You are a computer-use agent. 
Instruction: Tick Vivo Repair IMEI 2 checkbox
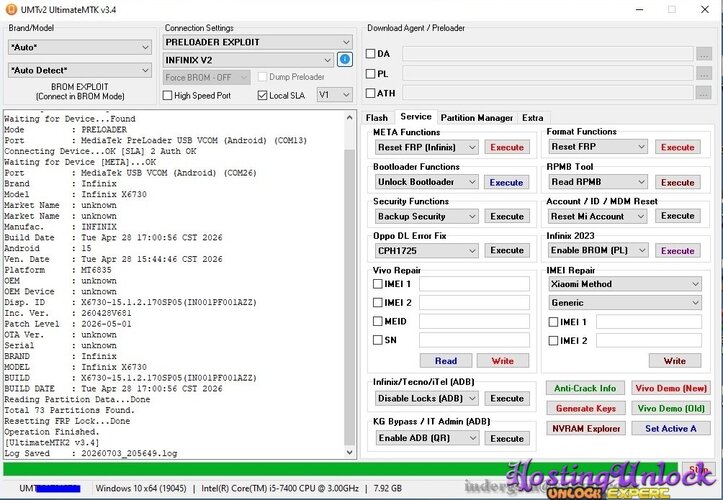click(378, 303)
